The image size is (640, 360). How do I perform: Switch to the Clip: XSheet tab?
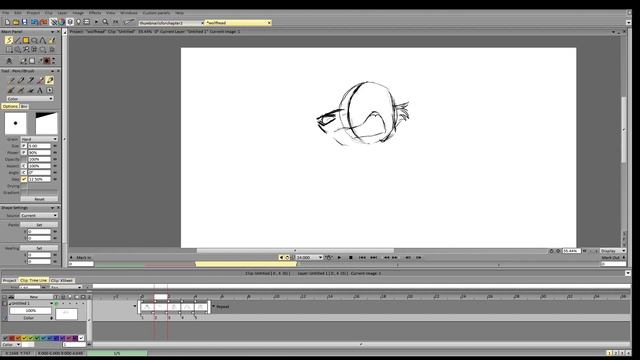[62, 280]
